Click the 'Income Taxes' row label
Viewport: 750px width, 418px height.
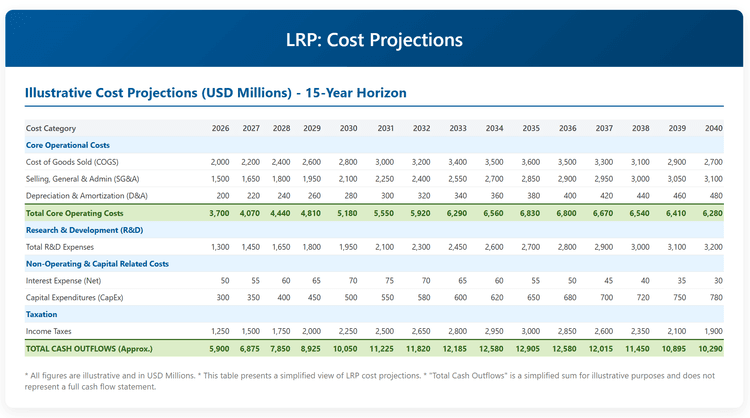coord(48,331)
